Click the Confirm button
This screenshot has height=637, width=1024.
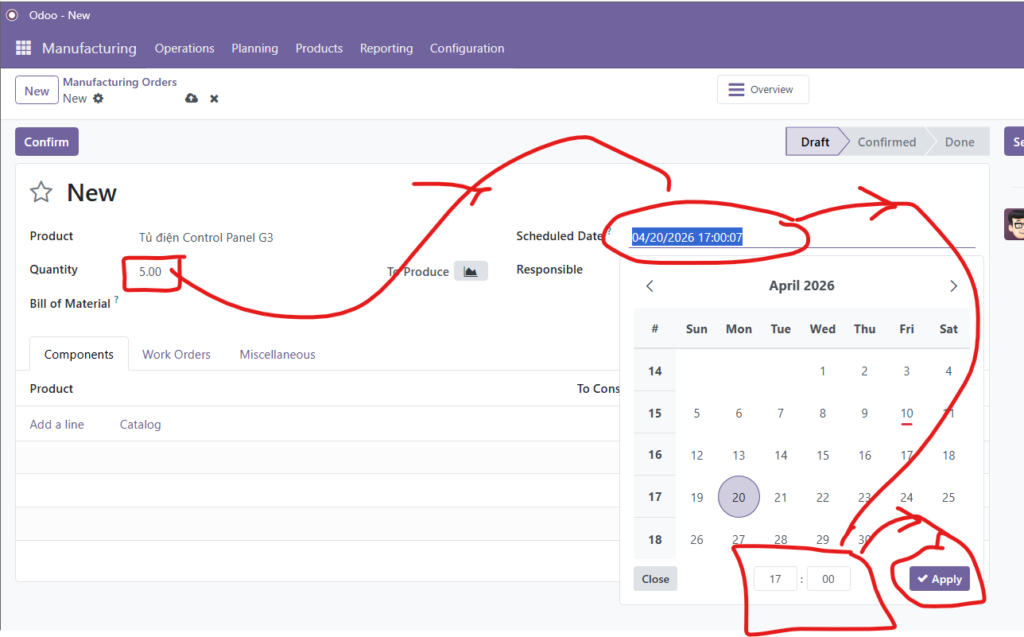46,142
